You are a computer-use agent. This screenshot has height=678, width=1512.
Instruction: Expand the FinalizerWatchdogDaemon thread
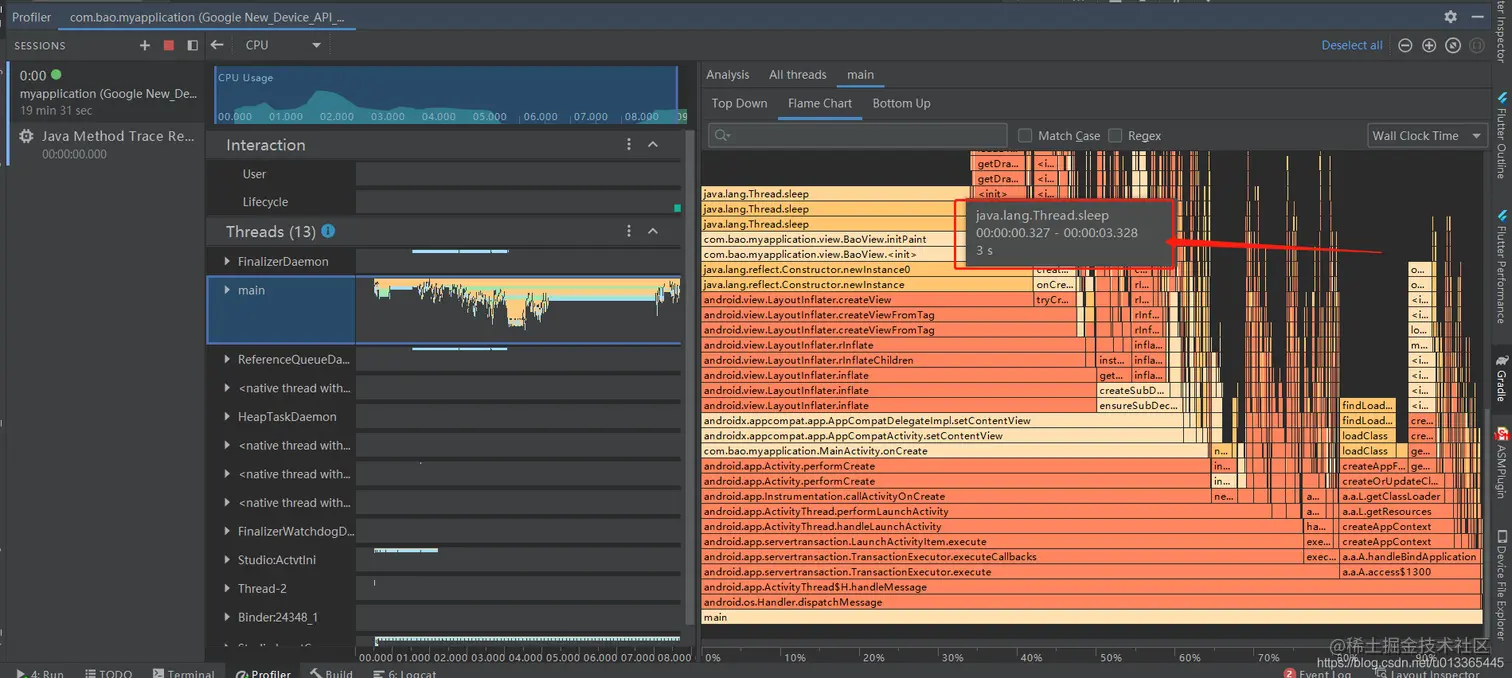tap(227, 532)
